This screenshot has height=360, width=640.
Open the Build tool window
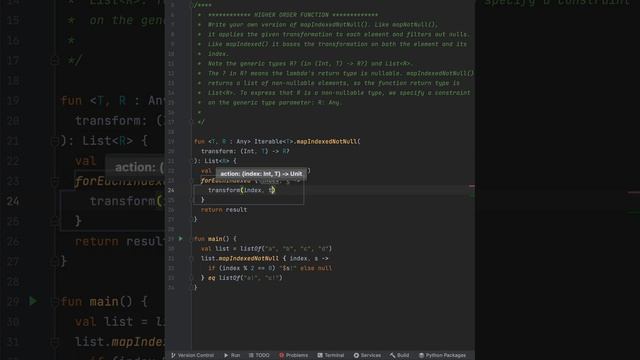click(x=399, y=355)
